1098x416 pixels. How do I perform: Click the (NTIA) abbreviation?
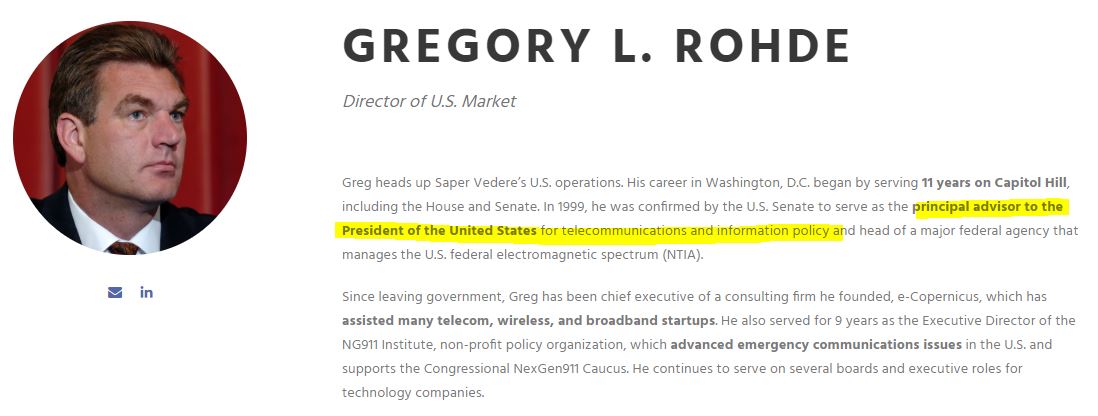click(682, 254)
